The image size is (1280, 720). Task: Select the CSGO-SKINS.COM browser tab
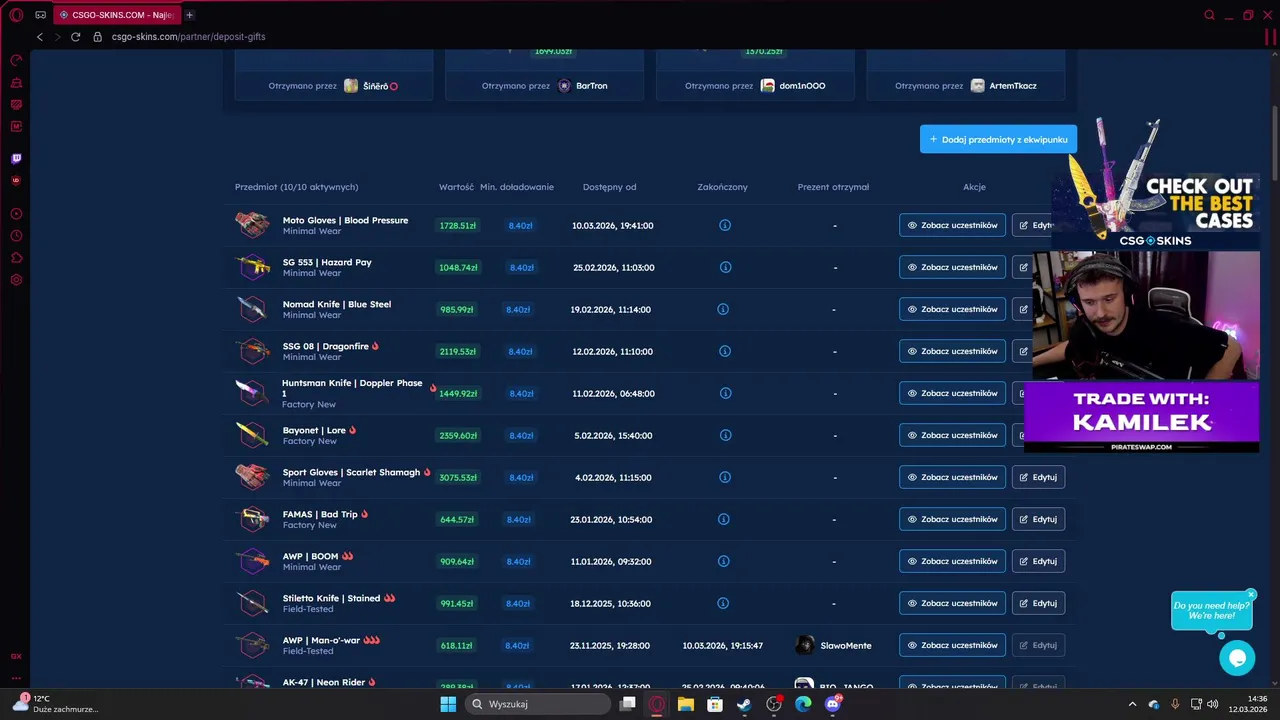click(116, 15)
